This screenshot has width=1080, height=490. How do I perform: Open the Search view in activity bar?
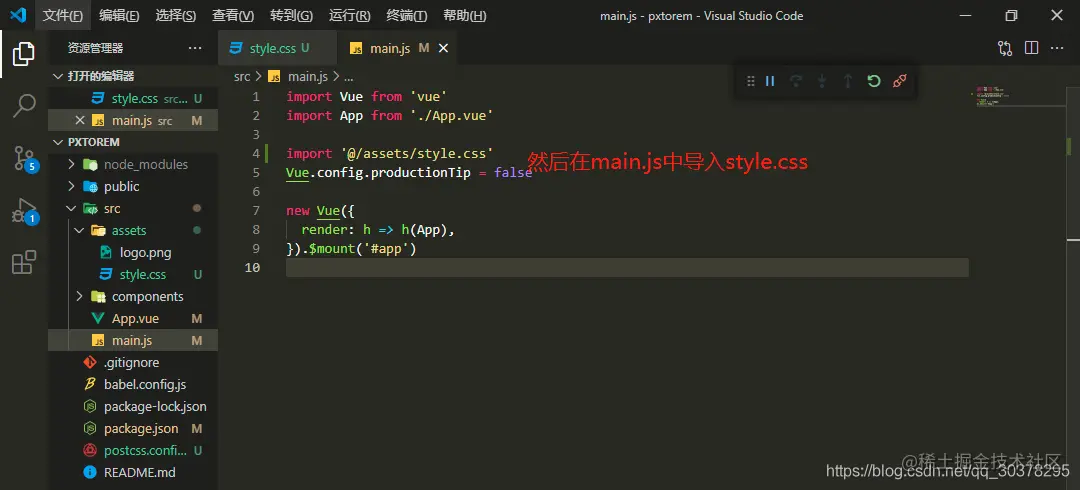pos(23,105)
